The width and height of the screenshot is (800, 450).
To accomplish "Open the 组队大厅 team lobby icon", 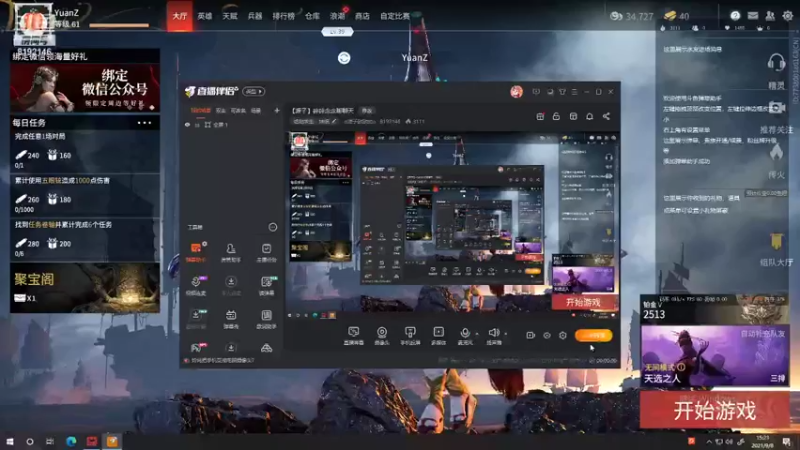I will (776, 241).
